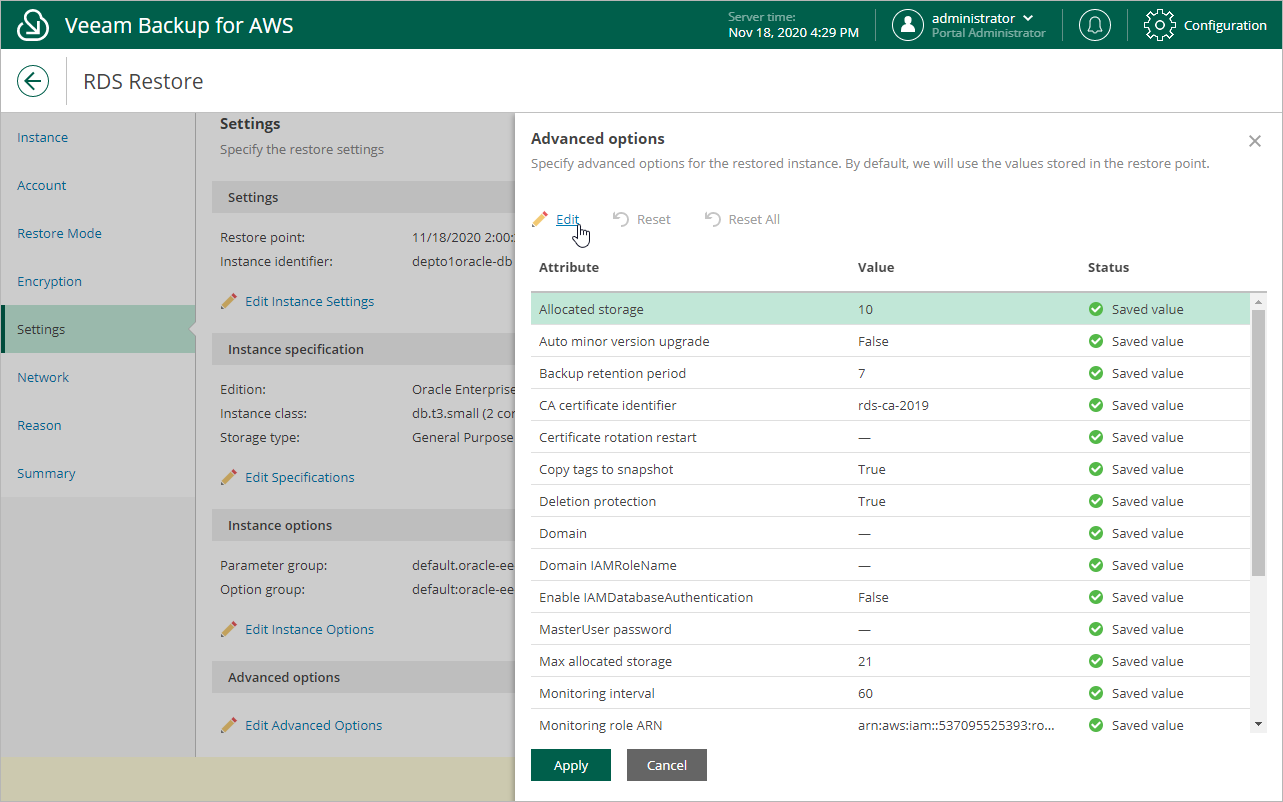Select the Certificate rotation restart row
The width and height of the screenshot is (1283, 802).
click(x=890, y=437)
